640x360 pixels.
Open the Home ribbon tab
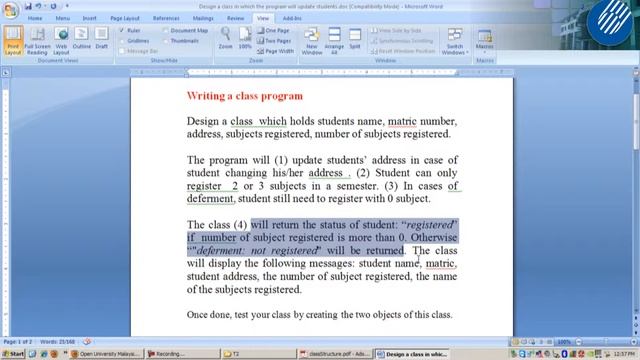(x=35, y=18)
